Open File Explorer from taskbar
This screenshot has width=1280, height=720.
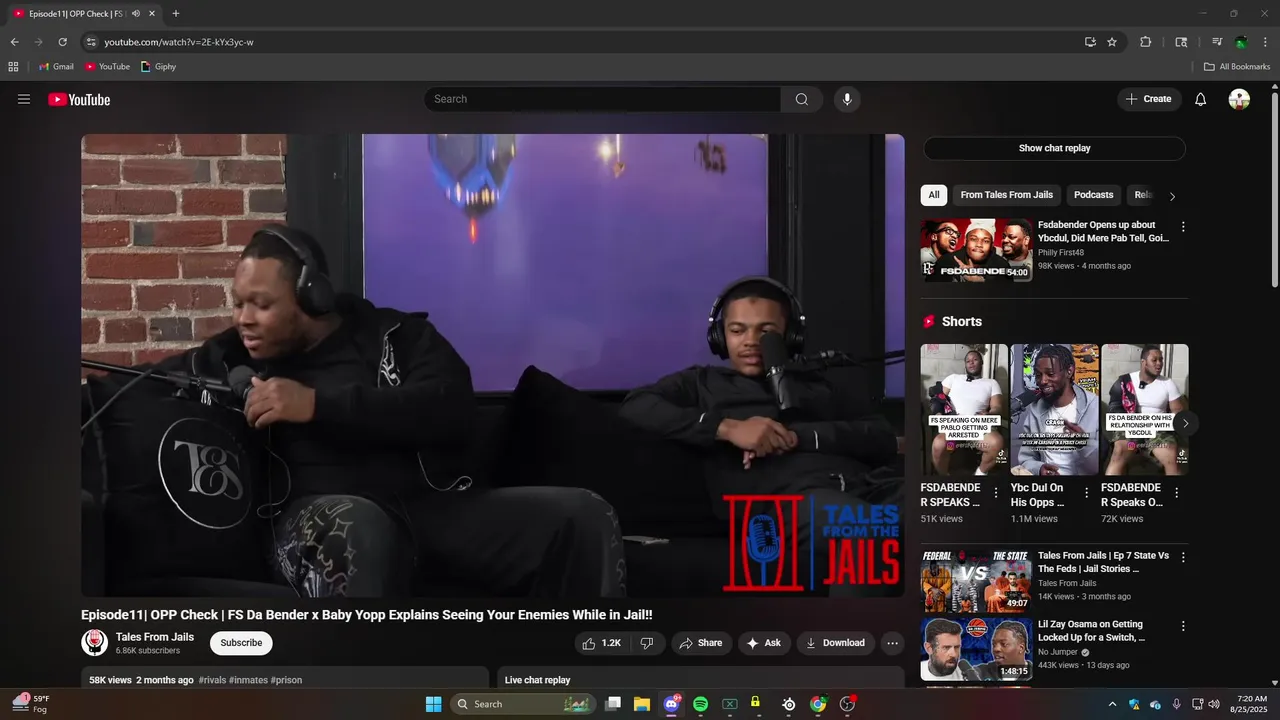[641, 704]
